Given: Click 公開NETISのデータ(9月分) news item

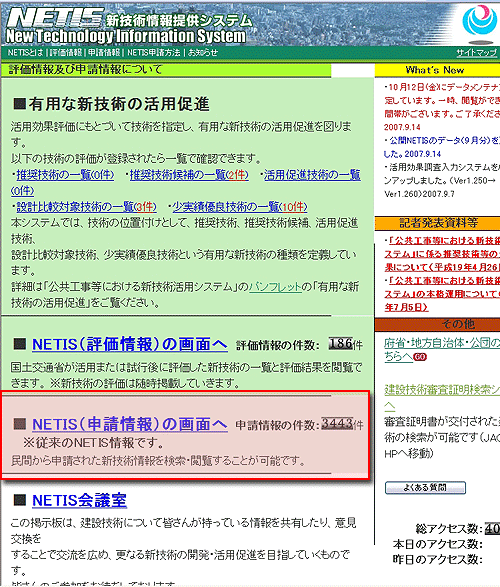Looking at the screenshot, I should pos(442,147).
